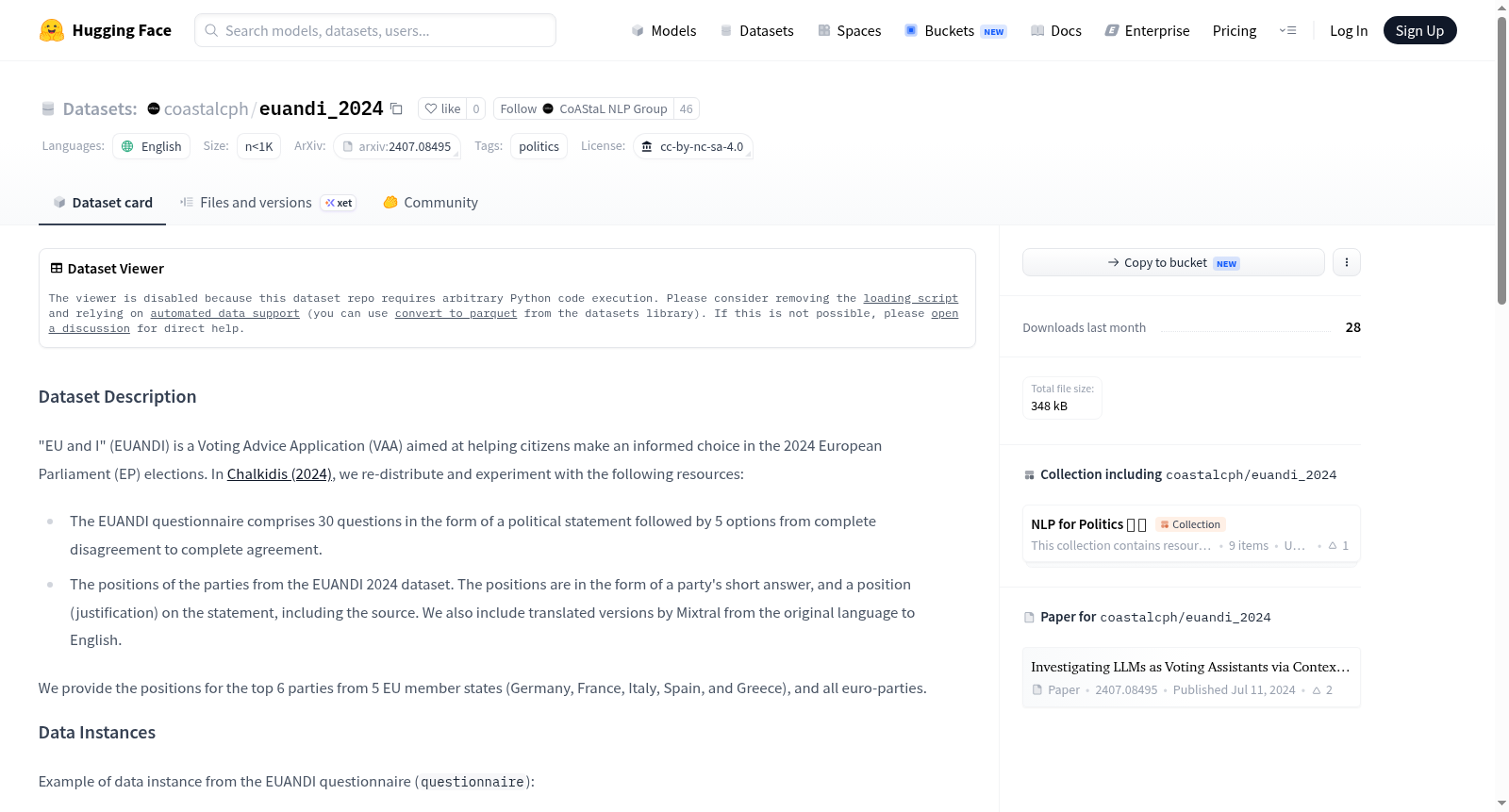Click the like button

442,108
